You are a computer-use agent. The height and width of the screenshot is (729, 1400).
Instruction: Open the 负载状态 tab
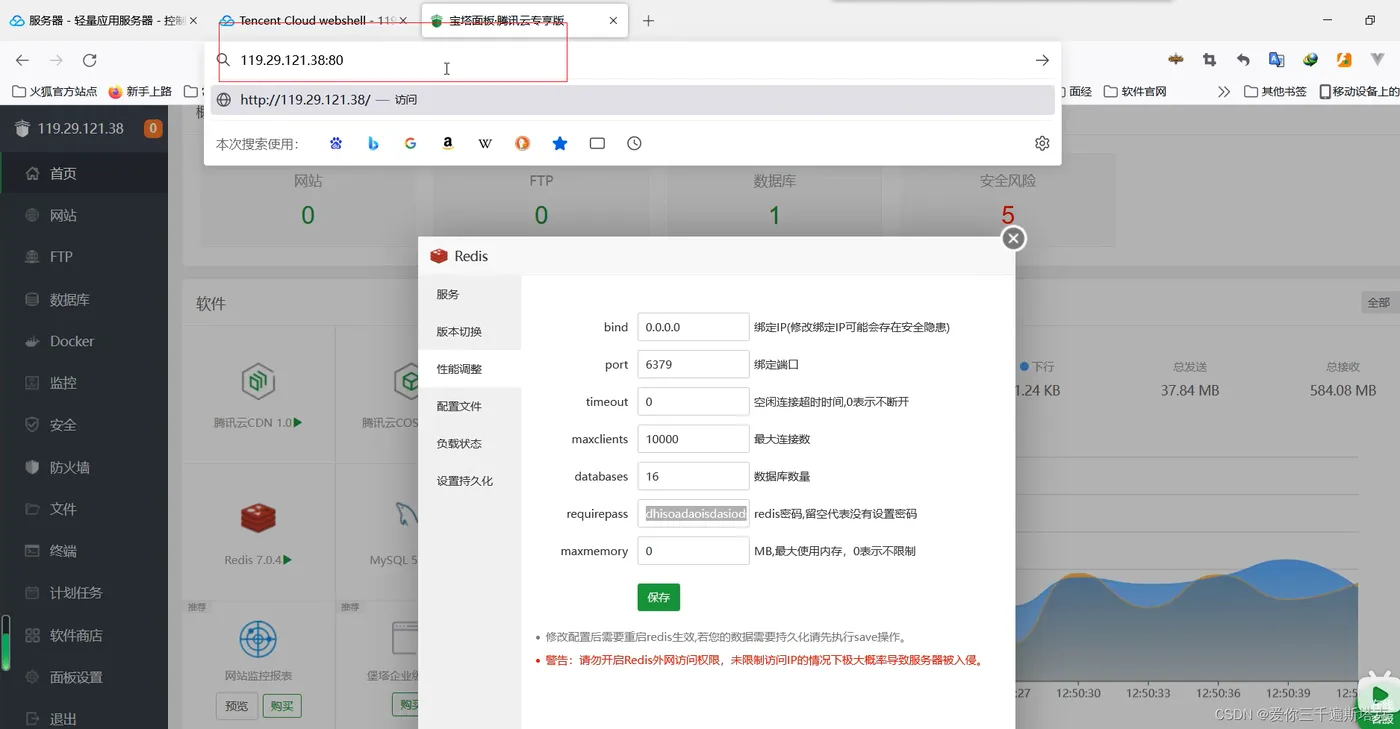point(470,443)
